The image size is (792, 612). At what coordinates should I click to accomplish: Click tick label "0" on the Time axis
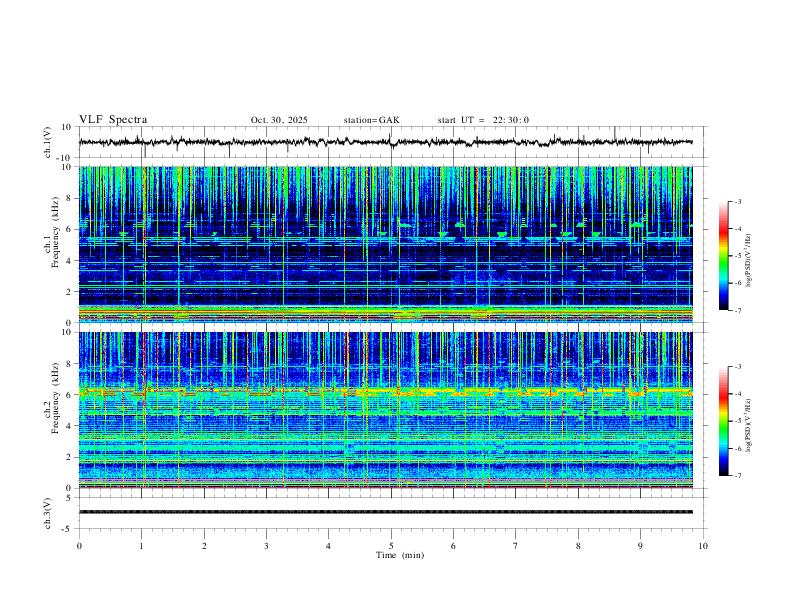pyautogui.click(x=79, y=546)
